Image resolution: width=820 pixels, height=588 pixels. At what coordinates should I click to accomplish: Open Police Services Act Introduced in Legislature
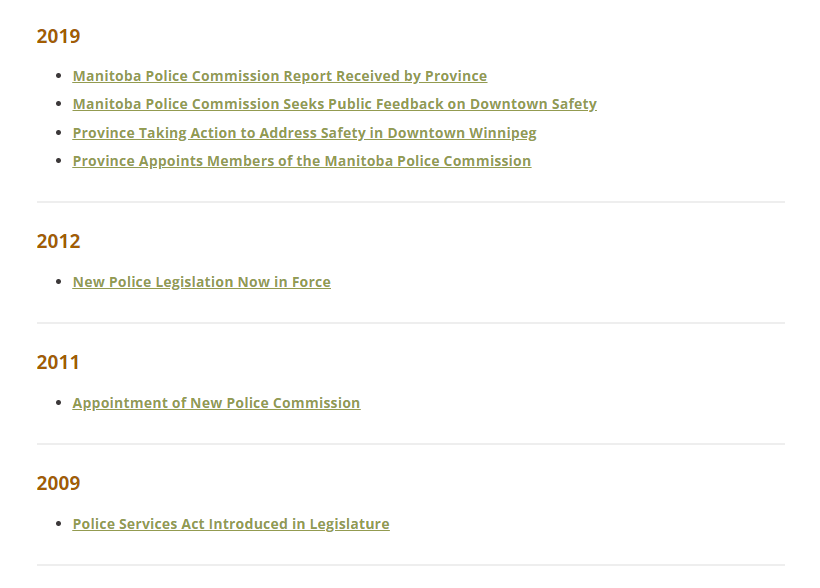click(231, 524)
